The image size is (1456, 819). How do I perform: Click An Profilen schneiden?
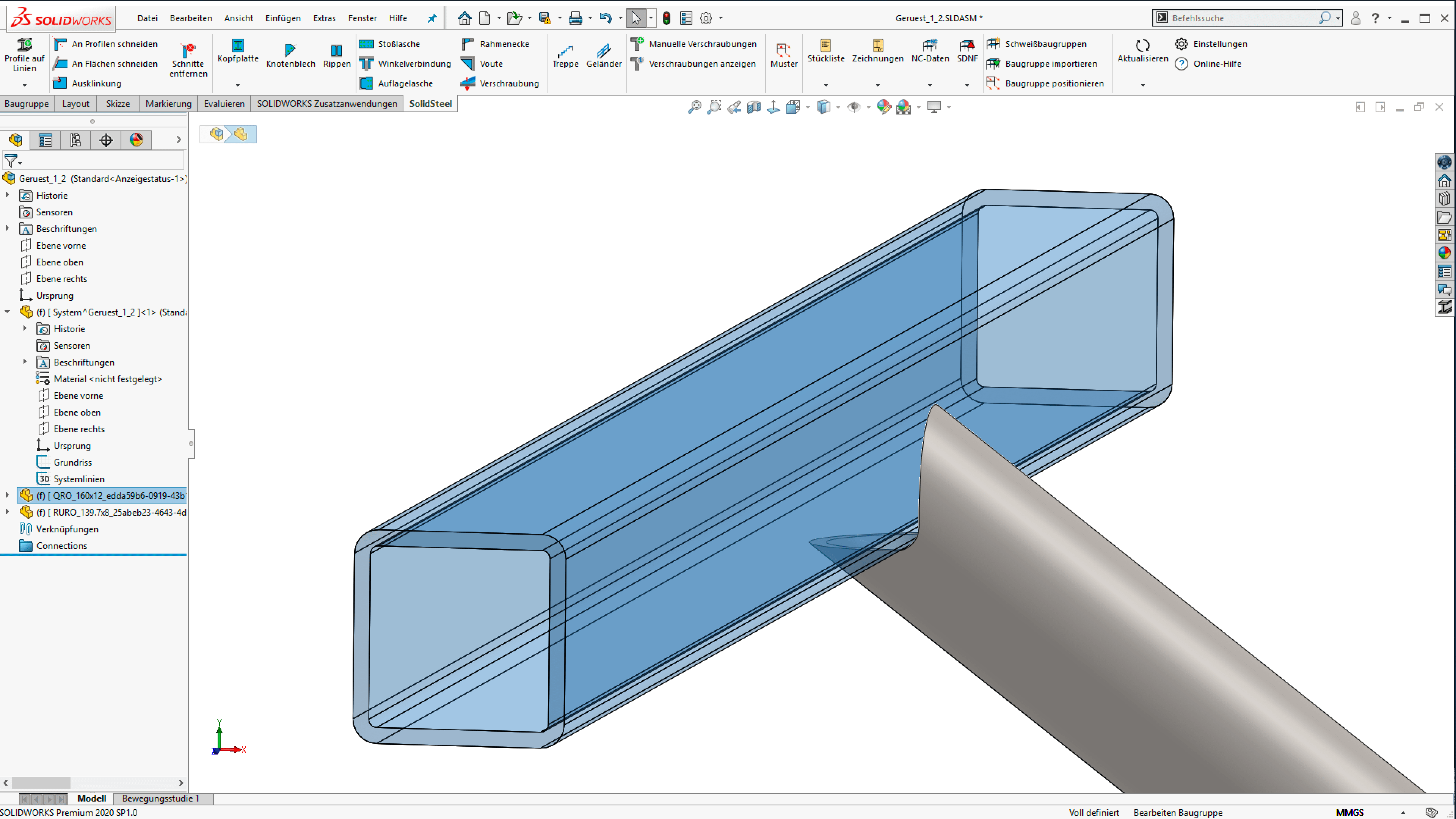coord(106,44)
